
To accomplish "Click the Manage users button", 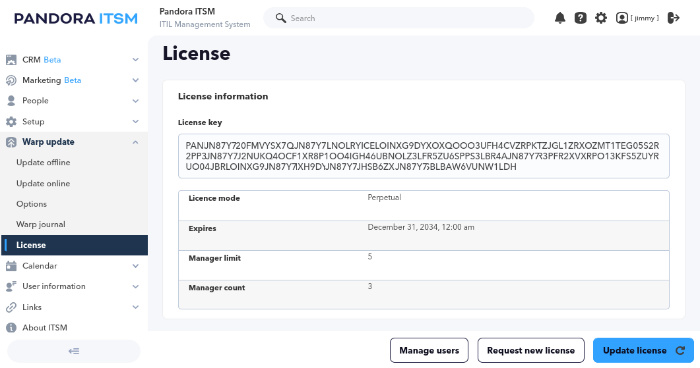I will click(x=429, y=351).
